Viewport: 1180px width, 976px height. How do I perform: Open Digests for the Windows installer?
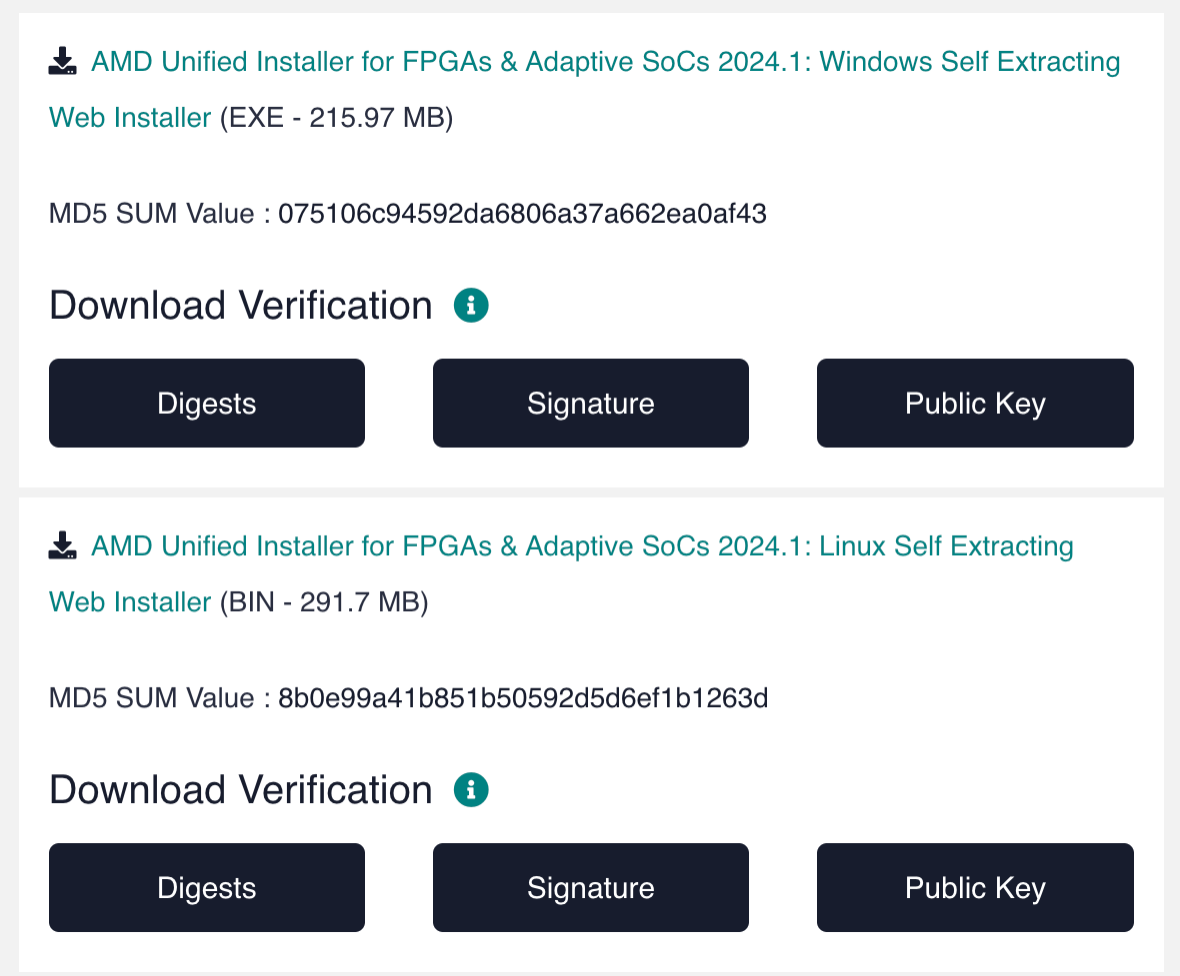click(207, 403)
